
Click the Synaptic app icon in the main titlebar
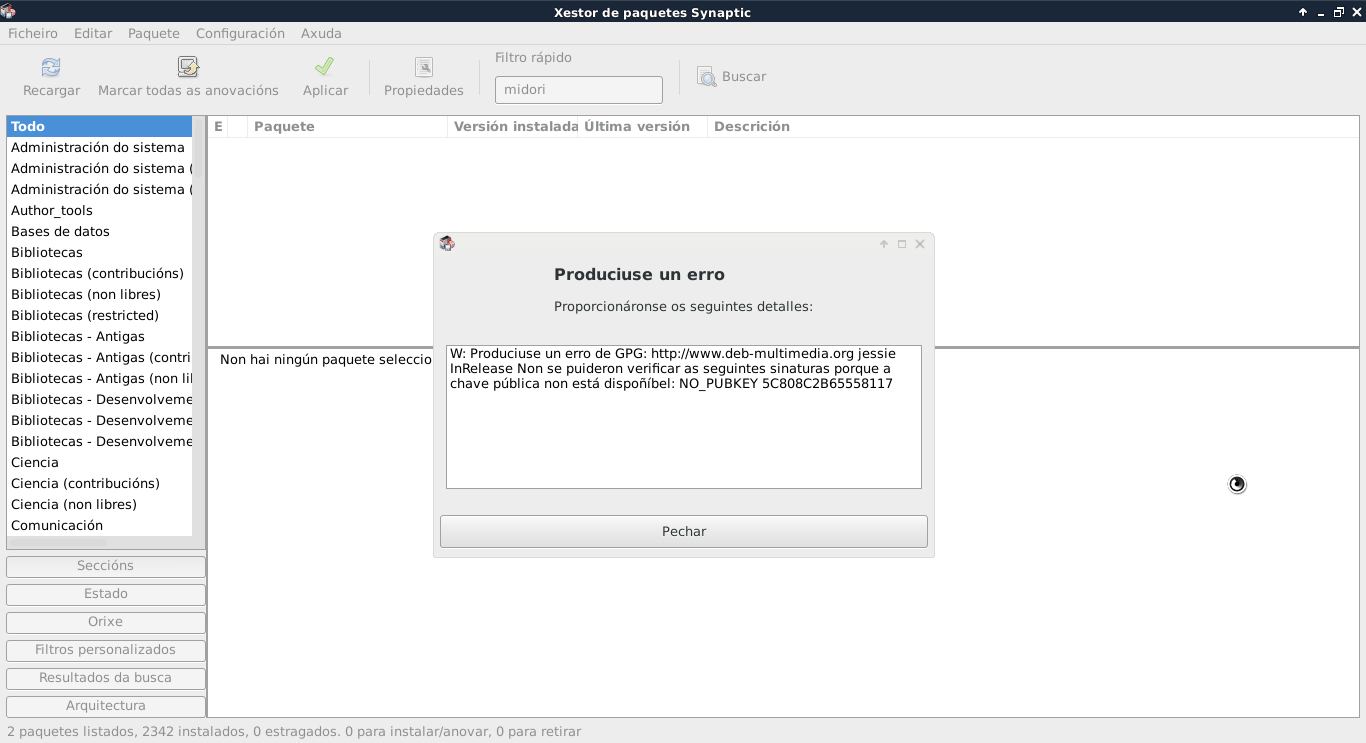point(8,12)
